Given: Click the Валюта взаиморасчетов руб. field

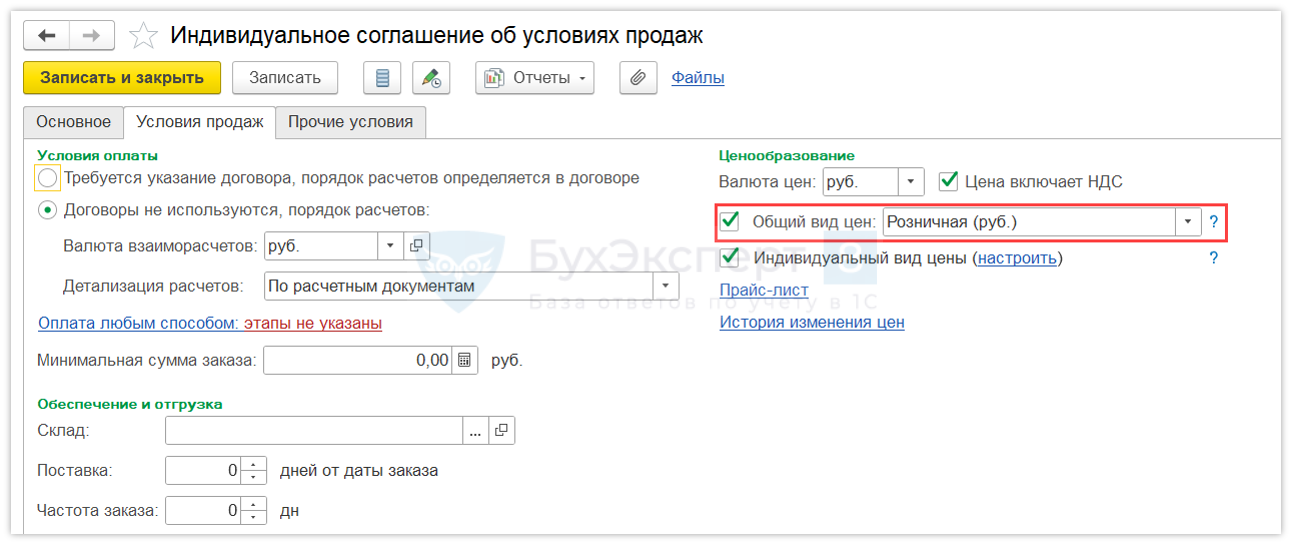Looking at the screenshot, I should [321, 245].
